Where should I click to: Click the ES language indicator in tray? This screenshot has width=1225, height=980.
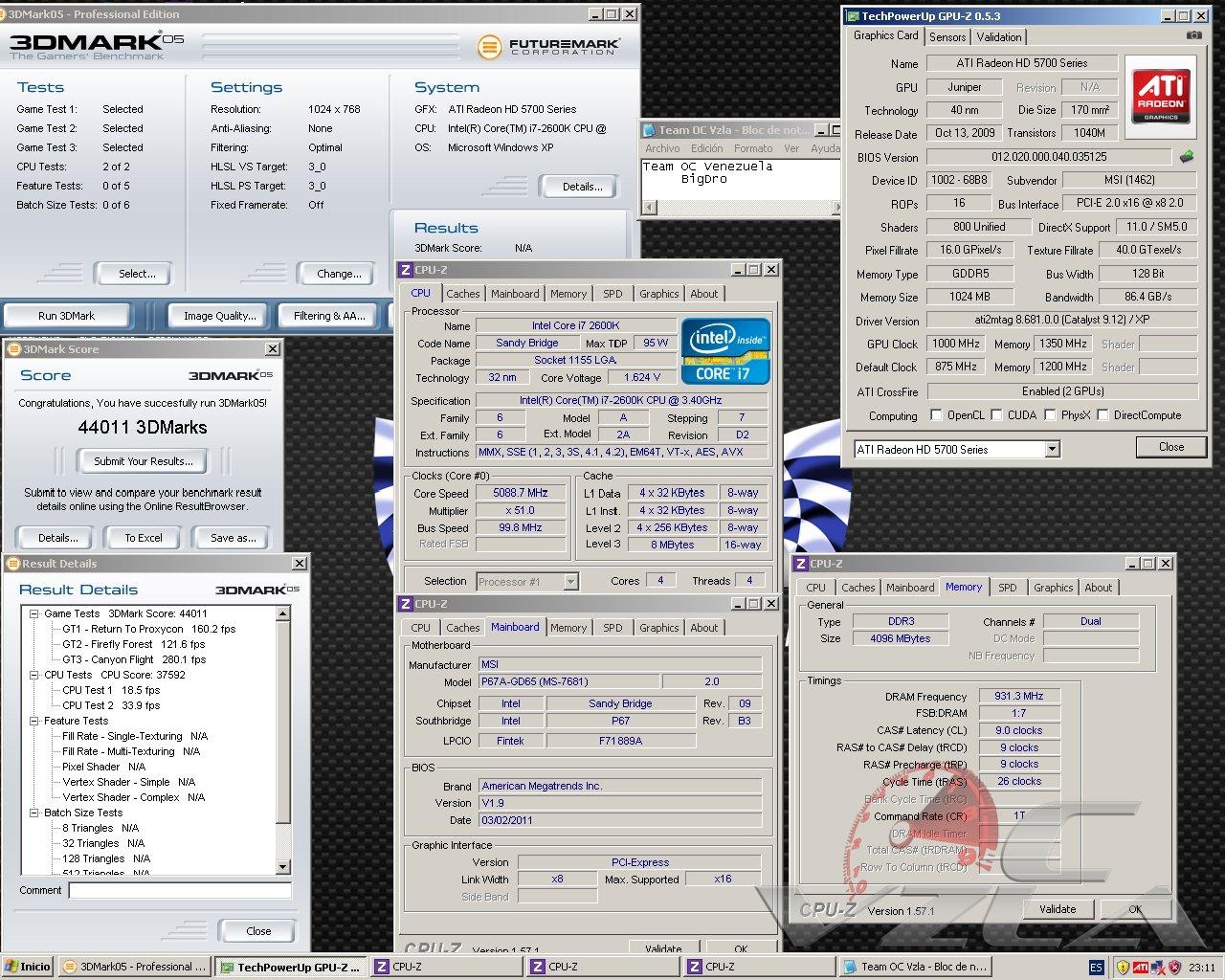[1097, 968]
